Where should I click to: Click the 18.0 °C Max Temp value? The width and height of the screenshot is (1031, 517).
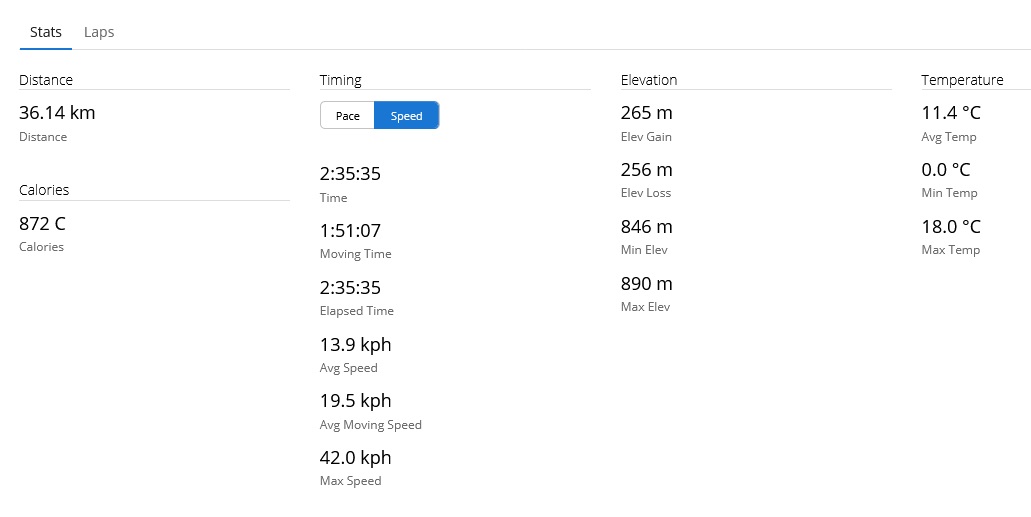[950, 227]
